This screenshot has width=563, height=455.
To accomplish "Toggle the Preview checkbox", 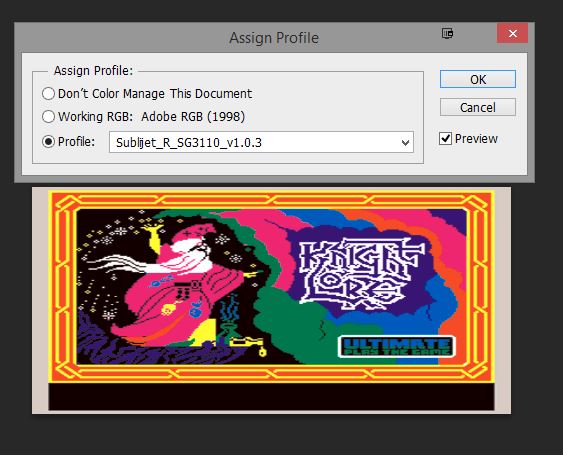I will pos(445,139).
